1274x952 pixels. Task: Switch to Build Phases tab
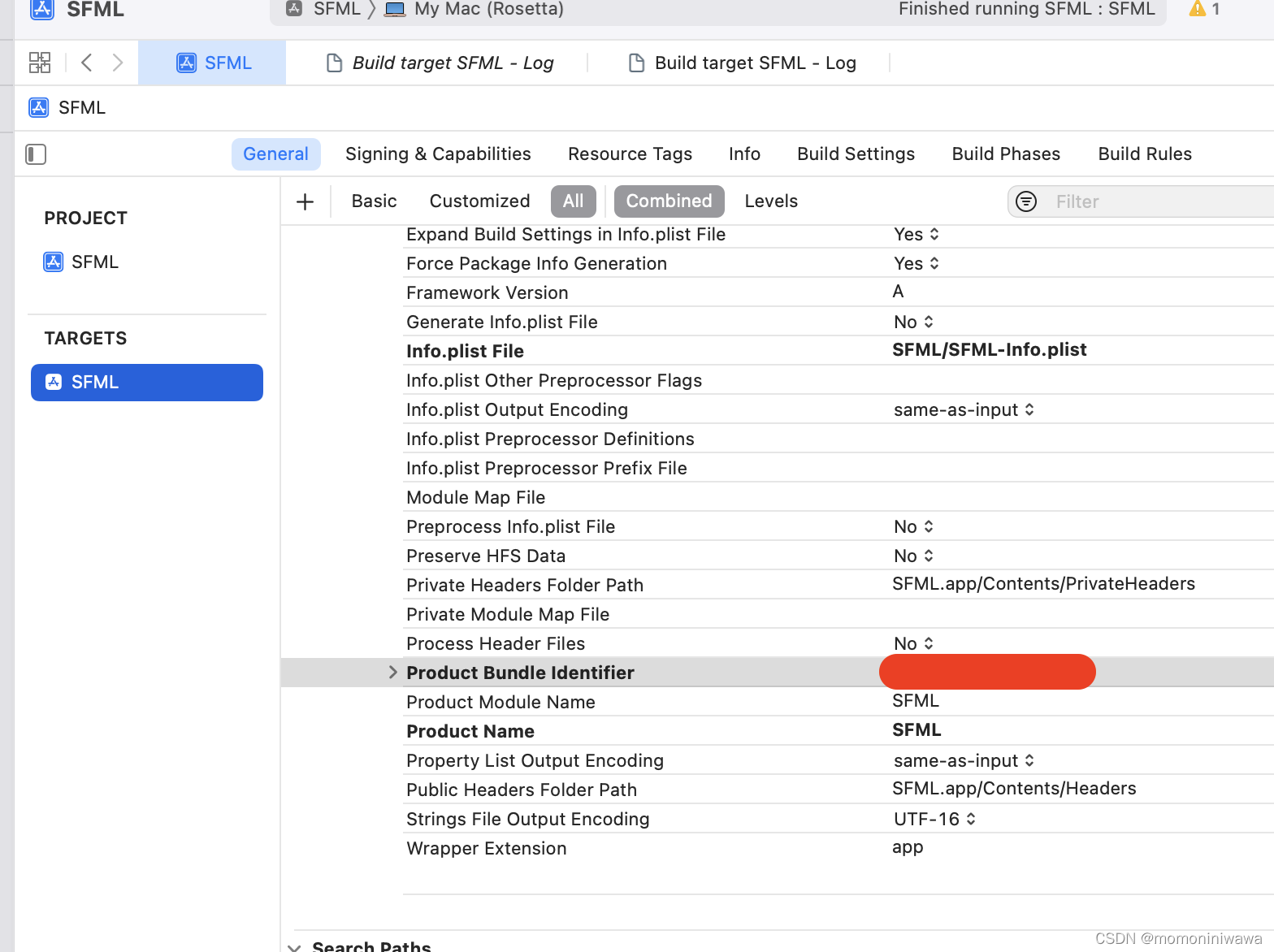[1006, 154]
